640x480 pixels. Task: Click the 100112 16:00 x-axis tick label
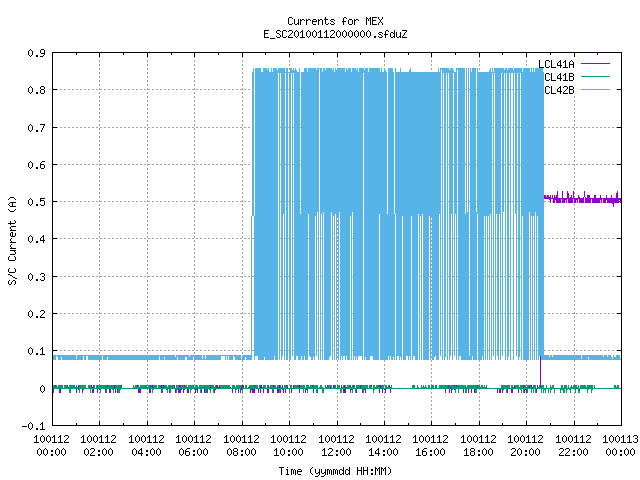pyautogui.click(x=431, y=446)
